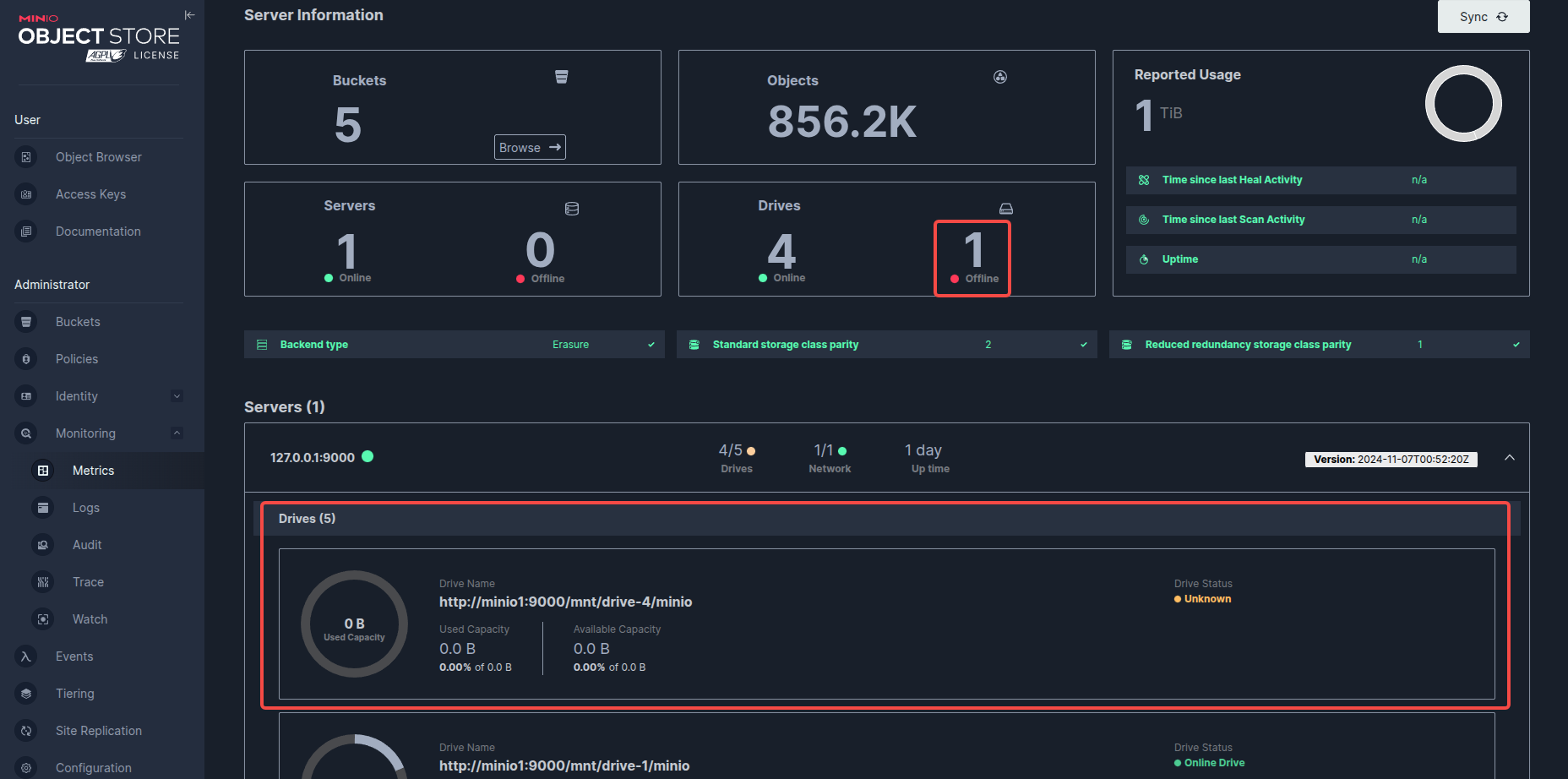1568x779 pixels.
Task: Collapse the 127.0.0.1:9000 server panel chevron
Action: coord(1510,458)
